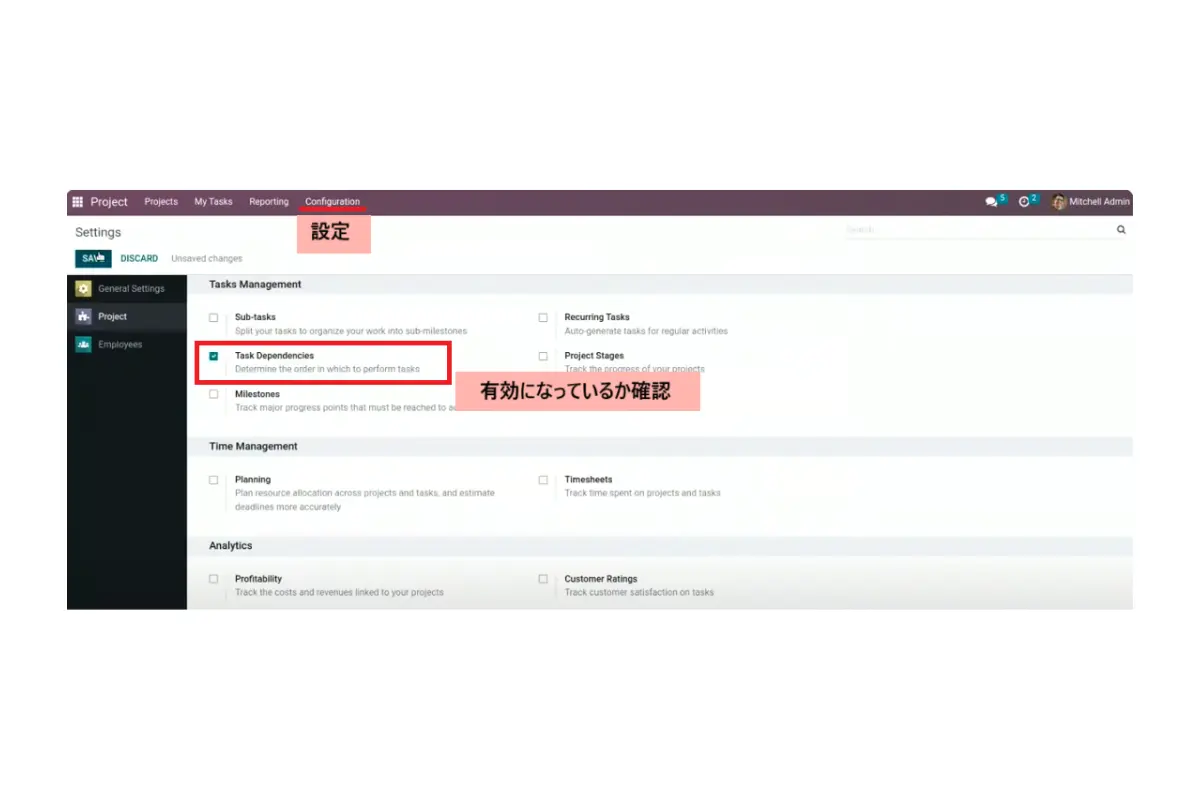The height and width of the screenshot is (800, 1200).
Task: Click the Profitability label
Action: coord(258,578)
